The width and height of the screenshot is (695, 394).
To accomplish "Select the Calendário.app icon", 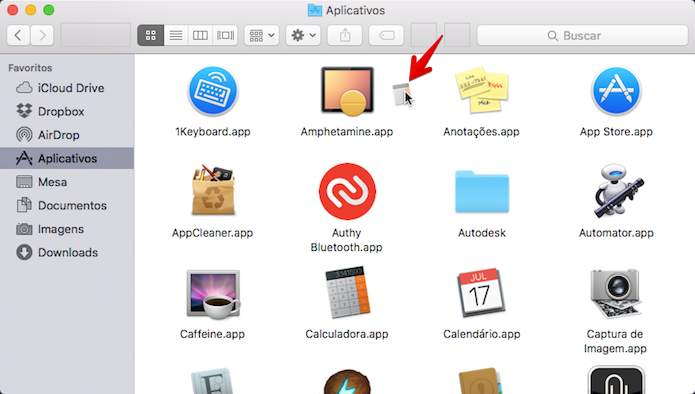I will click(x=481, y=293).
